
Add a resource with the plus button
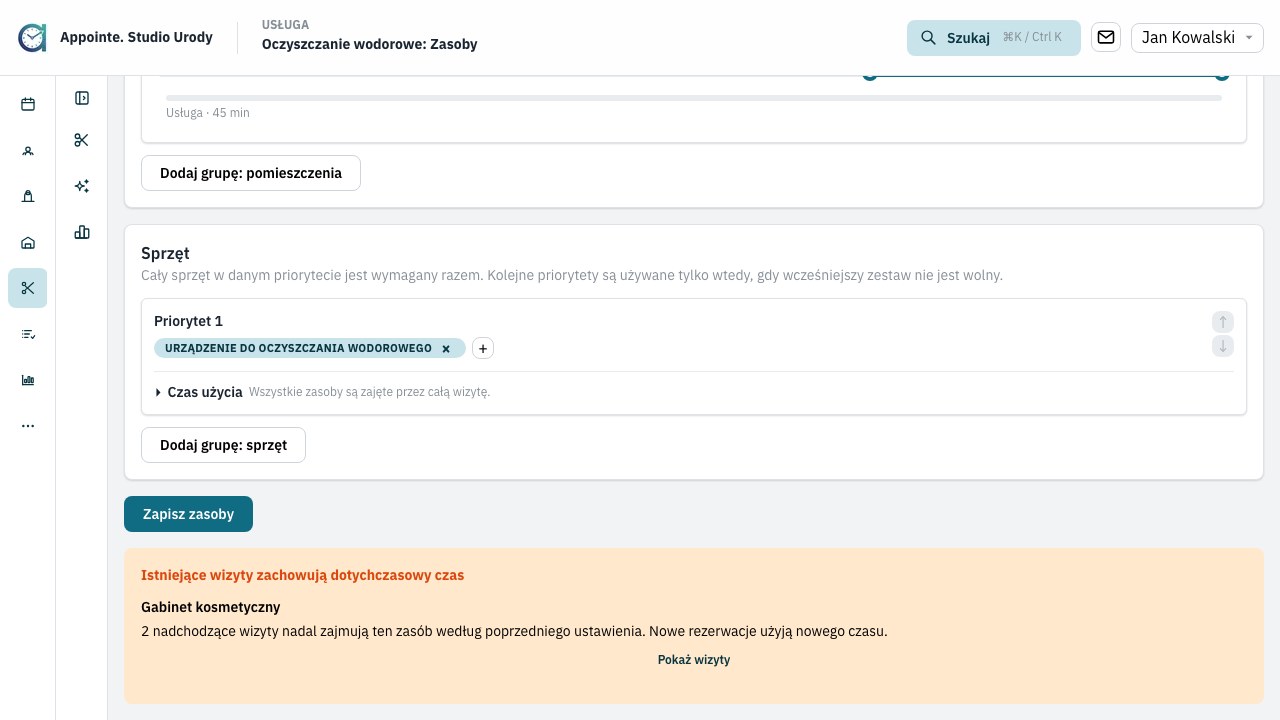[x=483, y=348]
